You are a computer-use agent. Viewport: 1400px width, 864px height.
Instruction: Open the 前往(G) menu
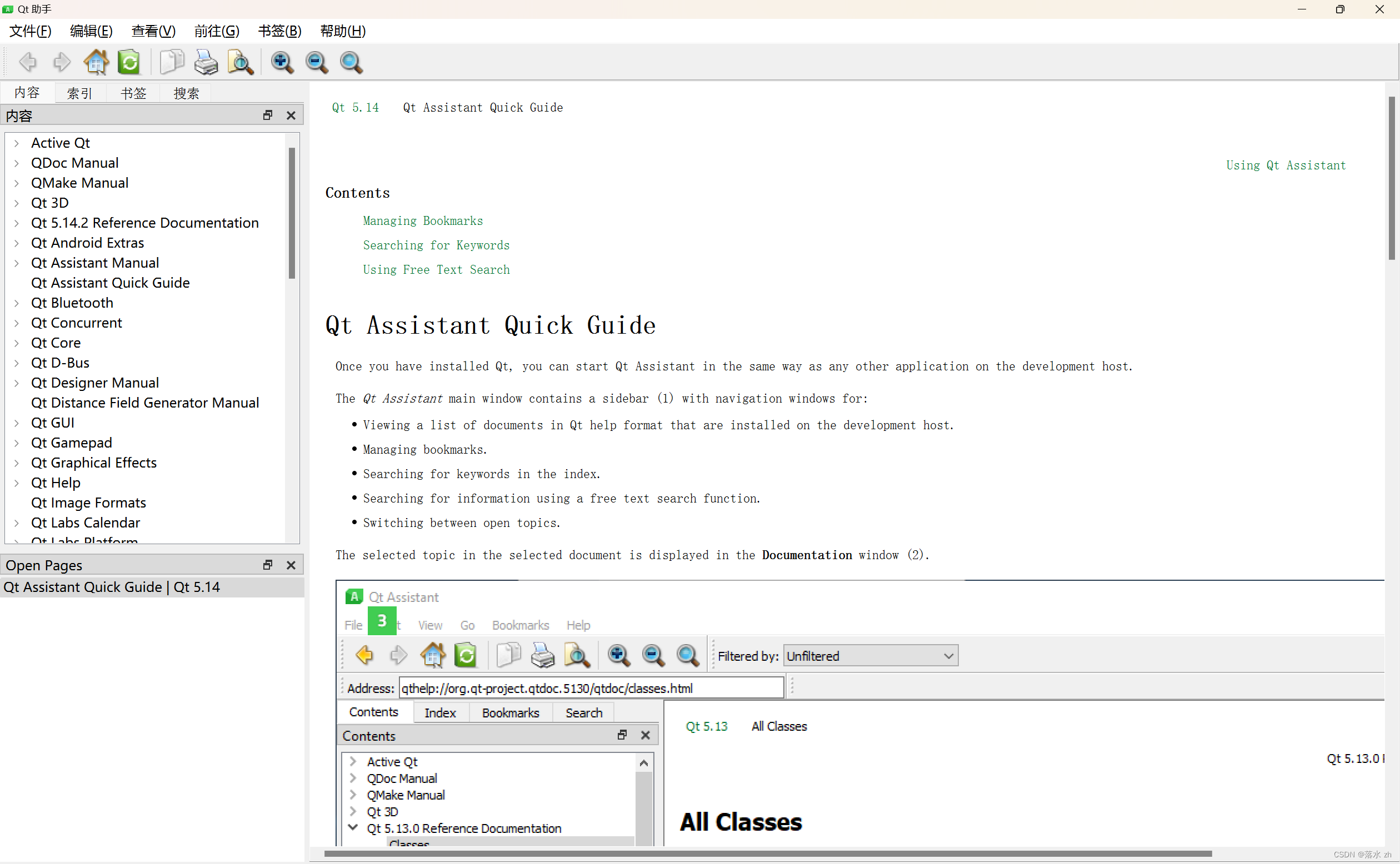tap(217, 31)
